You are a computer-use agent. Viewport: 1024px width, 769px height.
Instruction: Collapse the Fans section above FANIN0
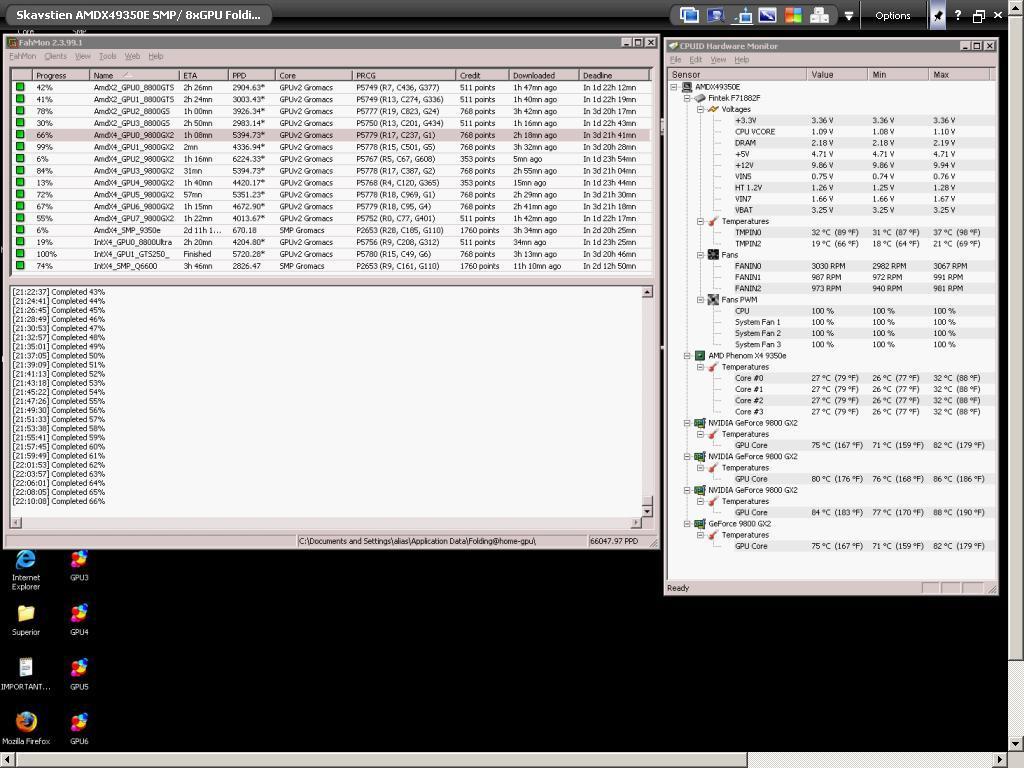700,255
